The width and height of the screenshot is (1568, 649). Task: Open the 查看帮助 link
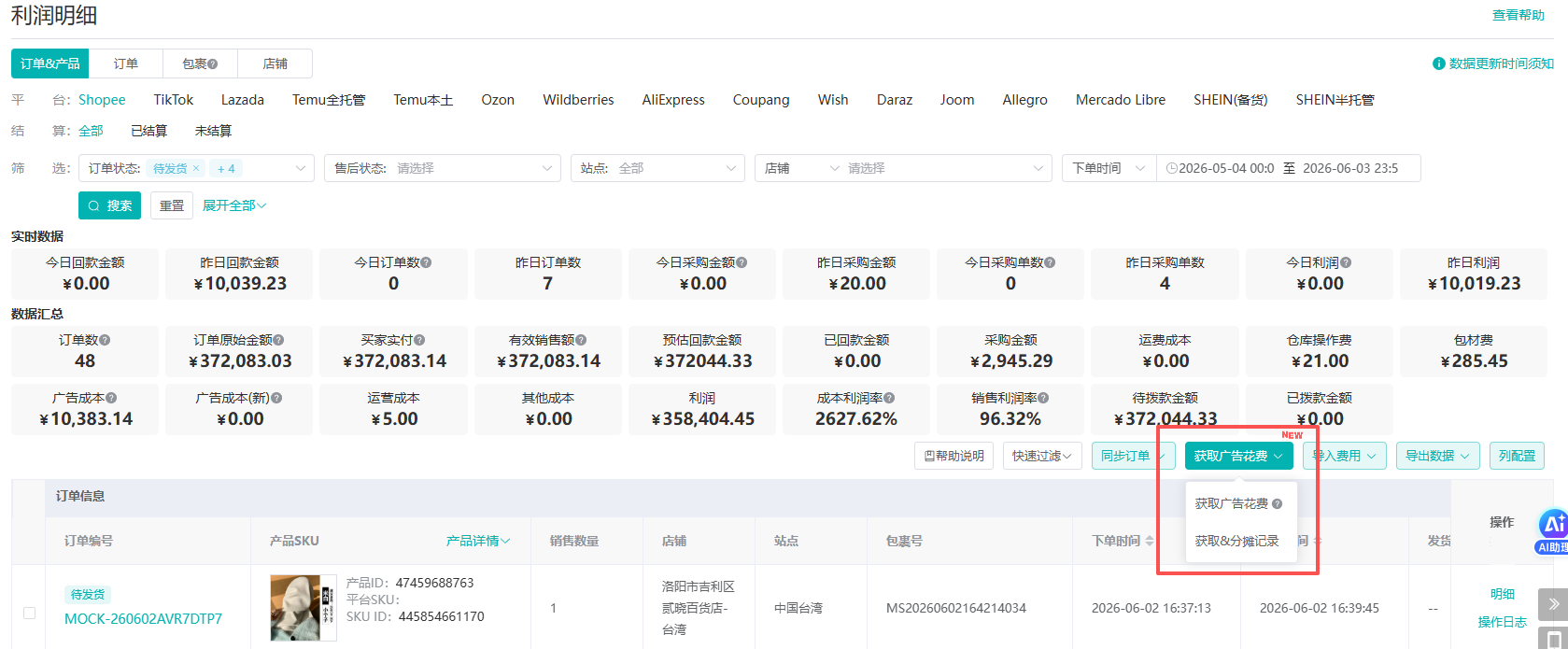coord(1518,15)
